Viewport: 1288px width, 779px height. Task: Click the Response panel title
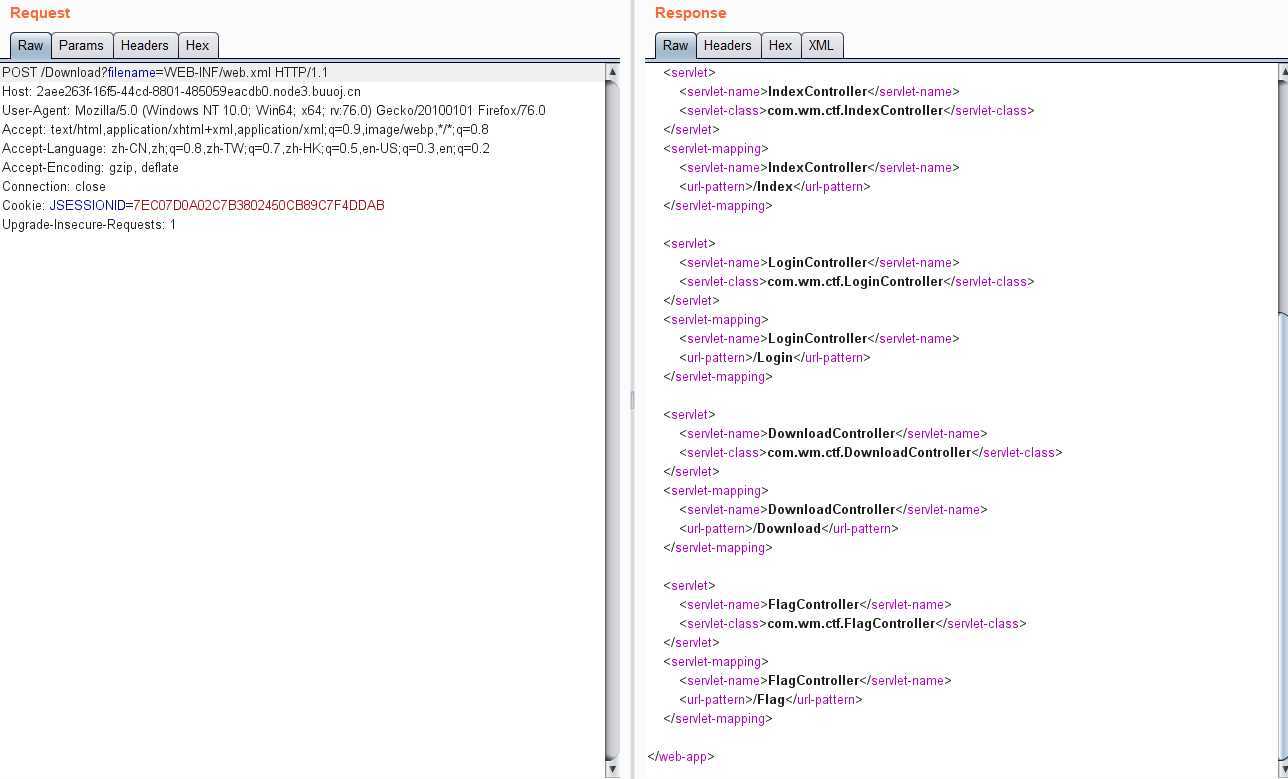point(690,13)
